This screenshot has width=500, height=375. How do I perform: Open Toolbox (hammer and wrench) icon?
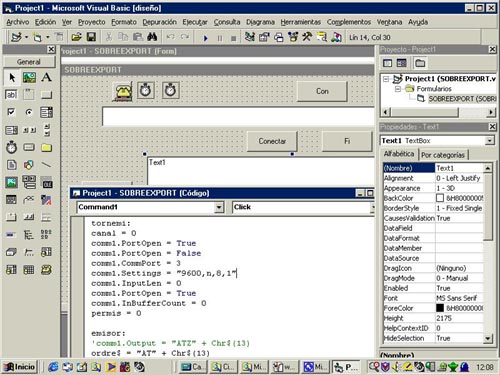(x=307, y=37)
